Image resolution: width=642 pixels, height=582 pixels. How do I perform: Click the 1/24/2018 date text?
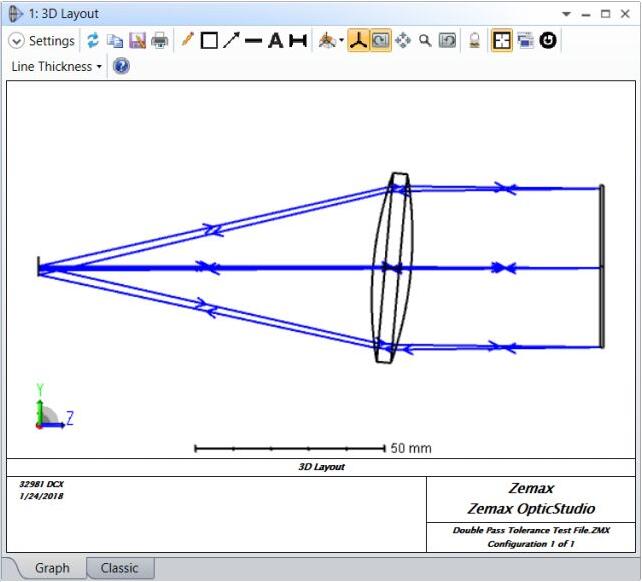coord(41,496)
